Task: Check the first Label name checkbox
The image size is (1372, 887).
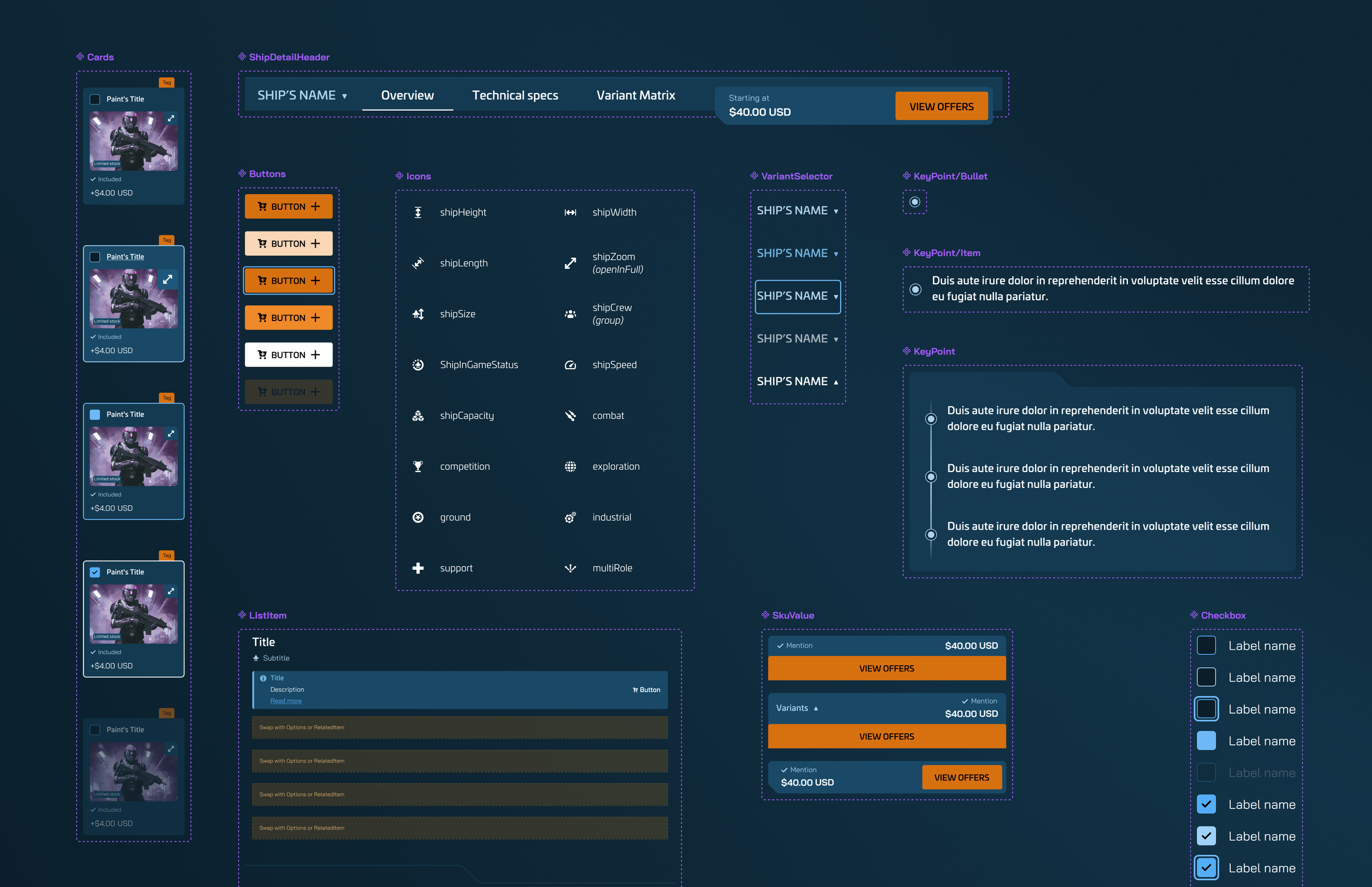Action: 1206,645
